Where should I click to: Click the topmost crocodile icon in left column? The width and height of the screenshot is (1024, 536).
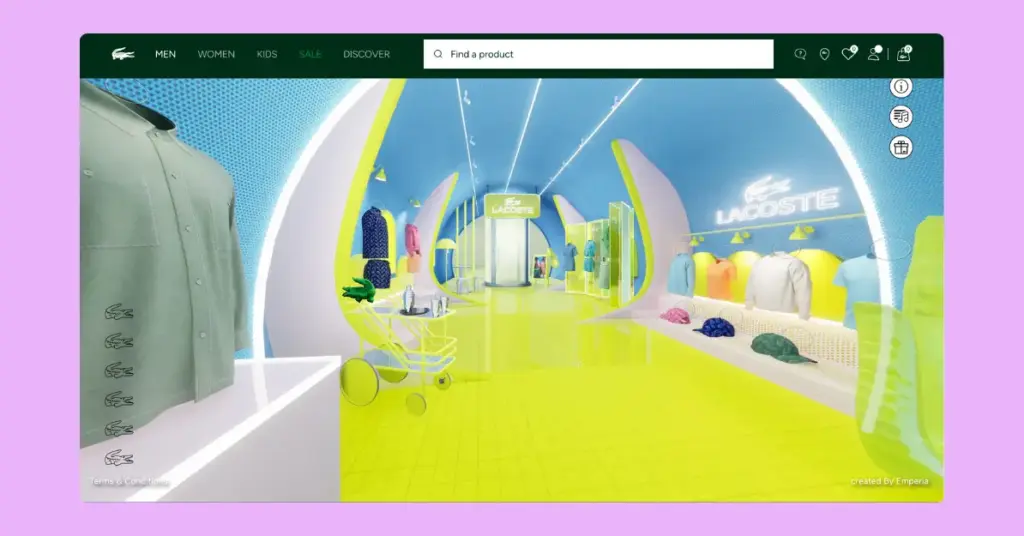119,313
